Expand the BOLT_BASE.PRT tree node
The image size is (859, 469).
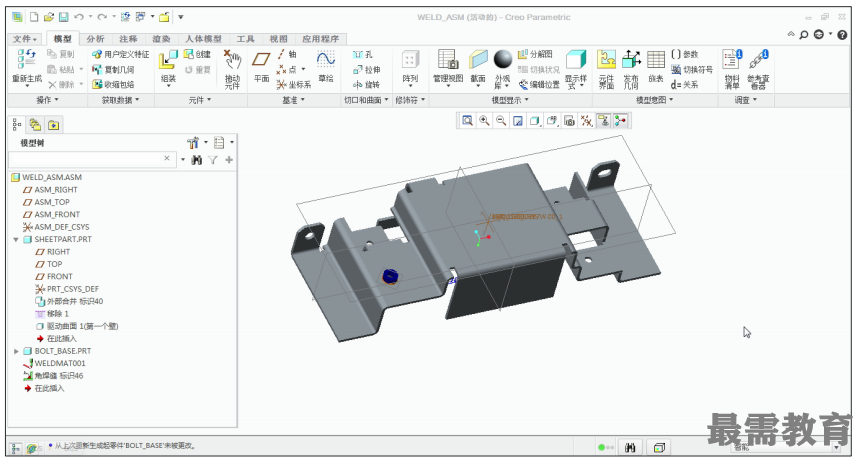point(16,351)
